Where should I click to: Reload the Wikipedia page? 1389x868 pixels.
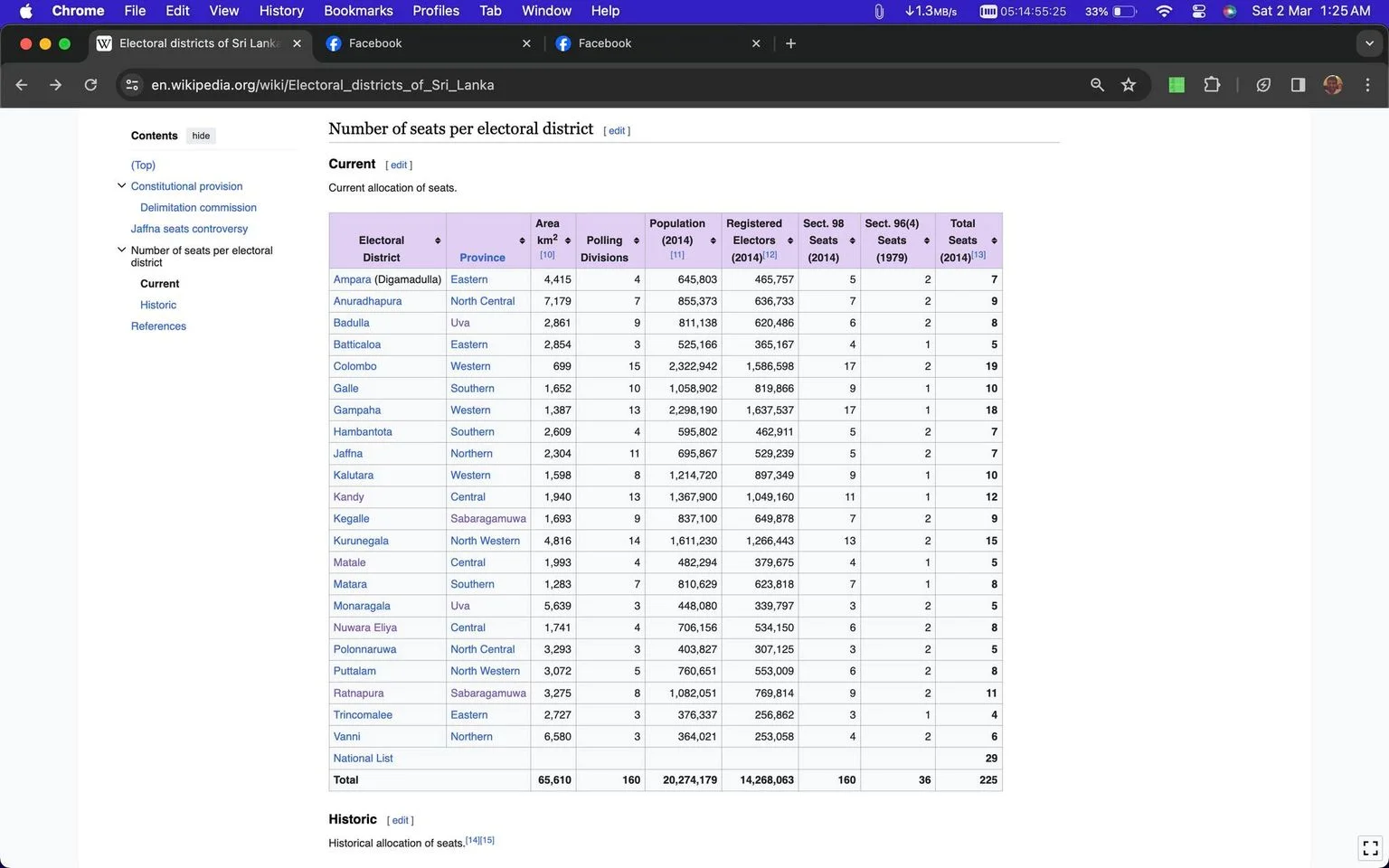[90, 85]
